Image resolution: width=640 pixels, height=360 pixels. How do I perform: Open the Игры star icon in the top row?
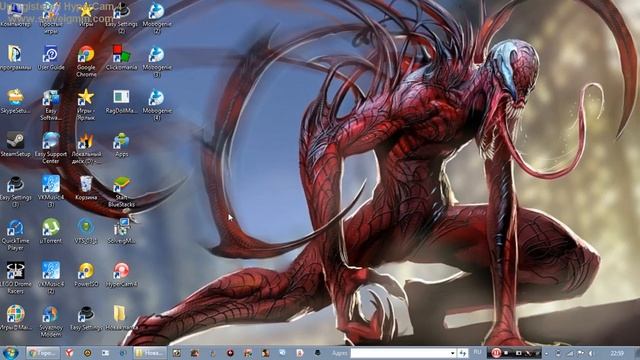coord(86,14)
